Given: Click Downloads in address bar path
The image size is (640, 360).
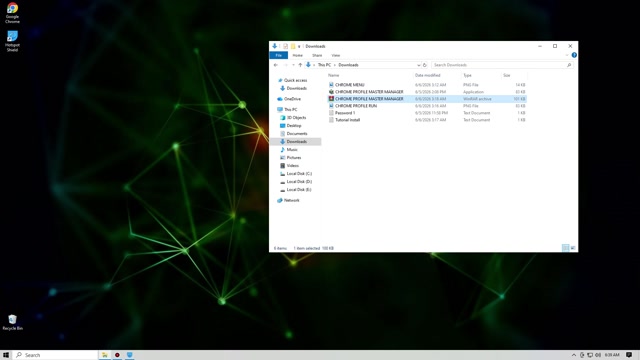Looking at the screenshot, I should 348,65.
